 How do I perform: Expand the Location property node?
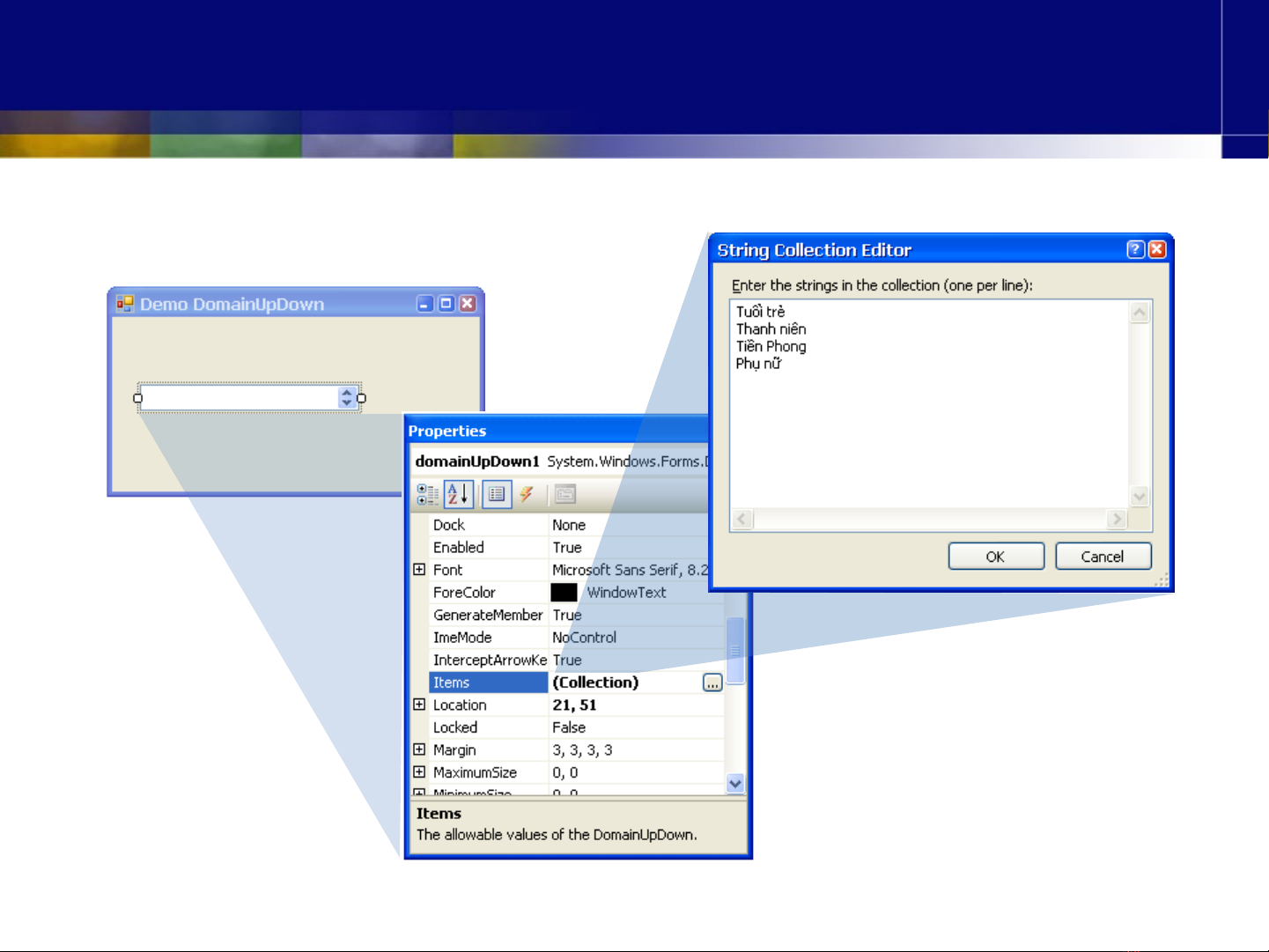pos(419,705)
